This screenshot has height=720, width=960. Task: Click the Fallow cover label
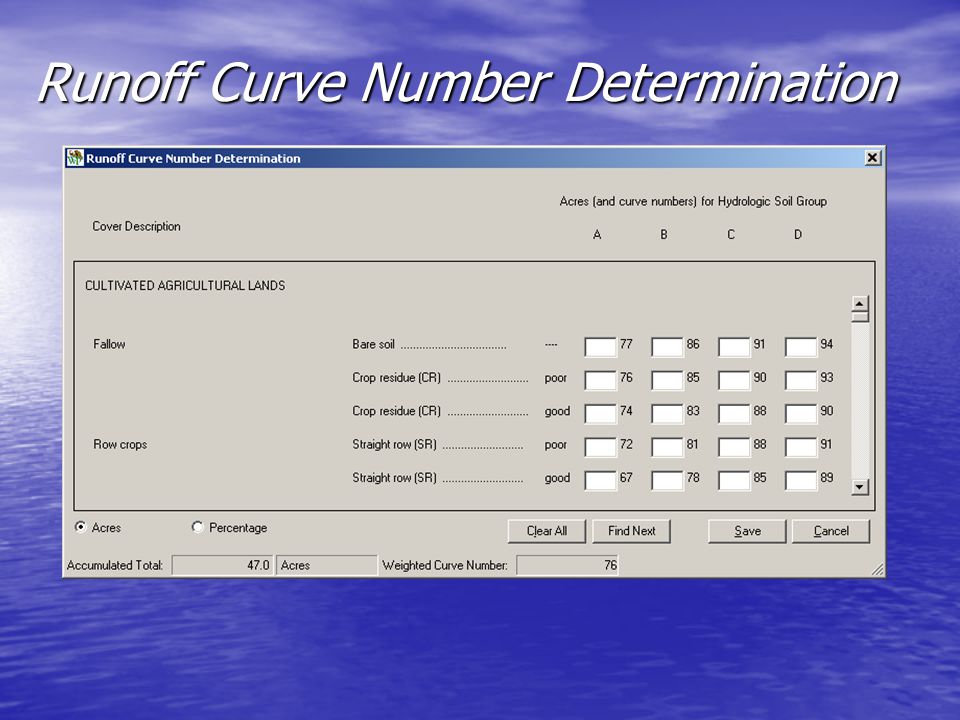point(109,344)
